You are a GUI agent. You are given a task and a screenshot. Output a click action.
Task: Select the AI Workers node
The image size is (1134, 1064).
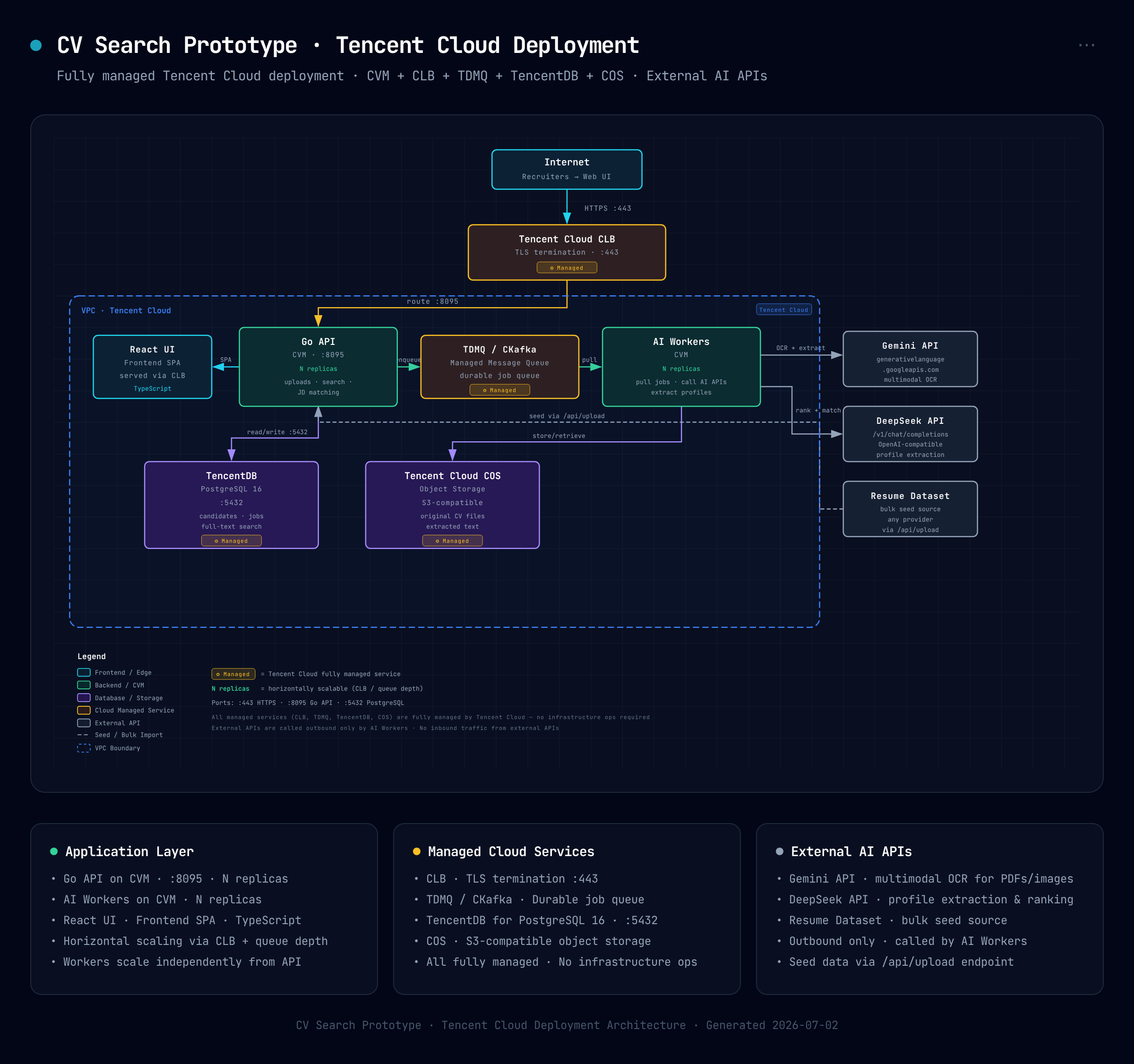pyautogui.click(x=681, y=367)
